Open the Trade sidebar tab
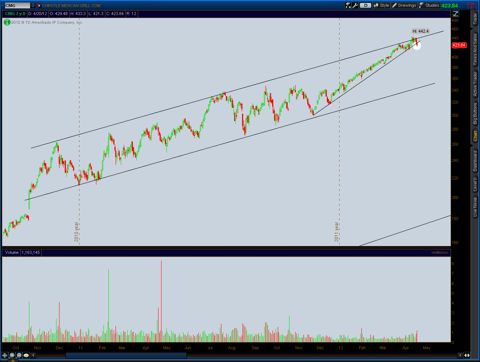Image resolution: width=480 pixels, height=362 pixels. [475, 19]
